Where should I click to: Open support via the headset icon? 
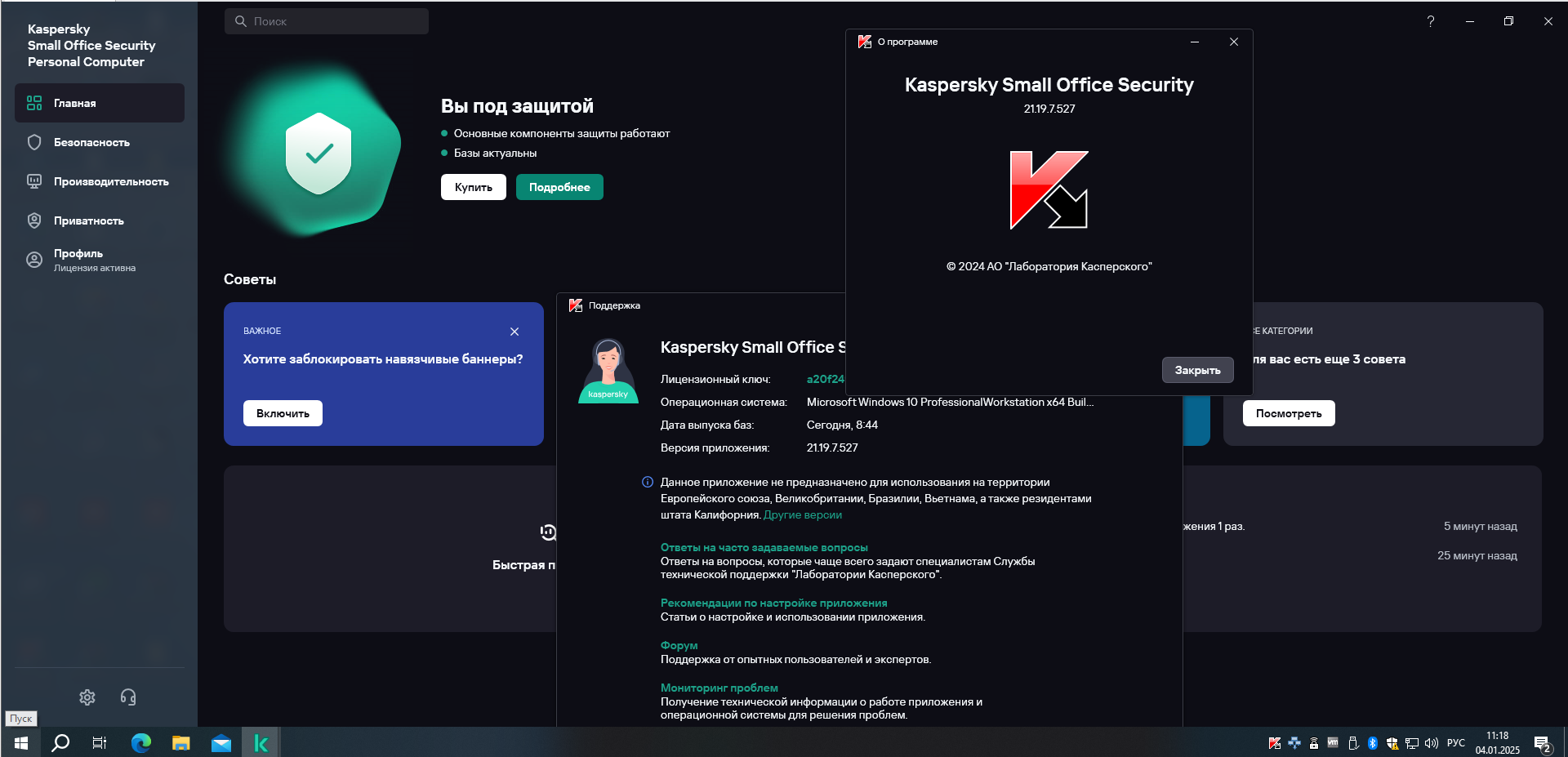point(128,697)
